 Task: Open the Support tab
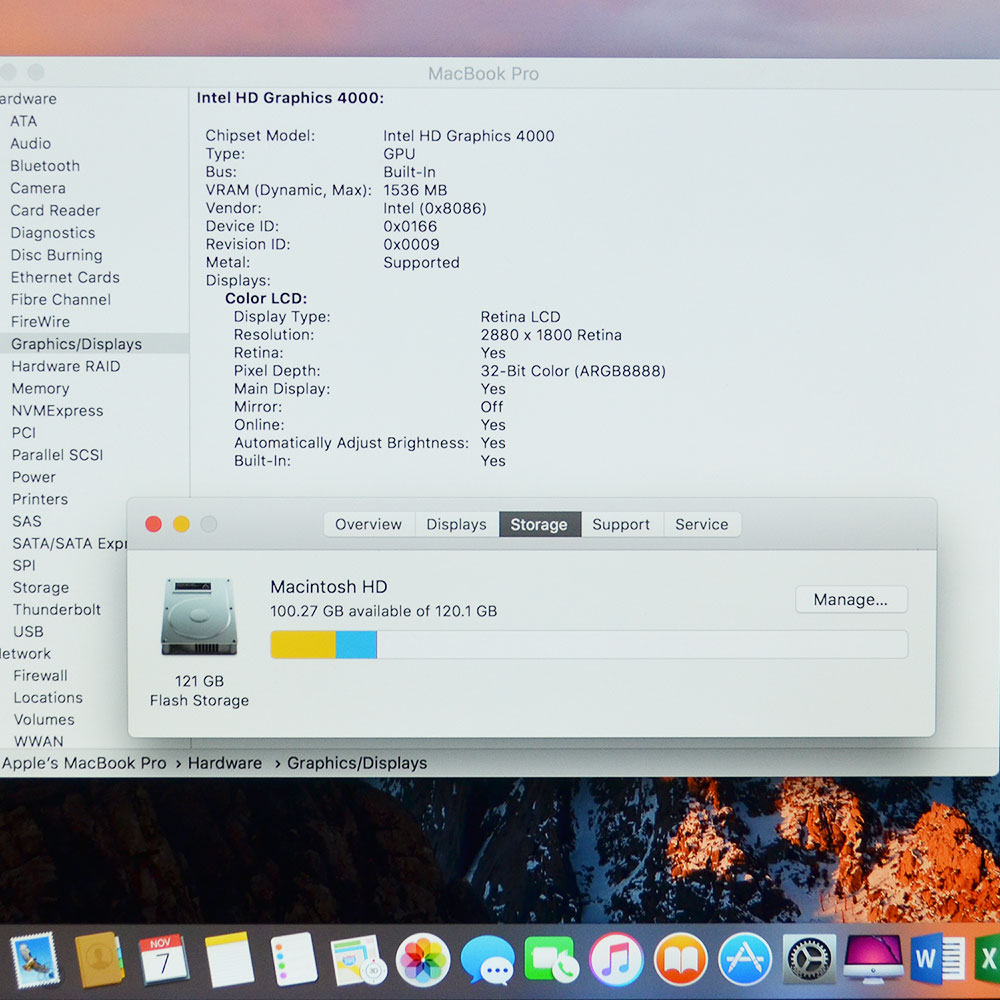(x=621, y=524)
